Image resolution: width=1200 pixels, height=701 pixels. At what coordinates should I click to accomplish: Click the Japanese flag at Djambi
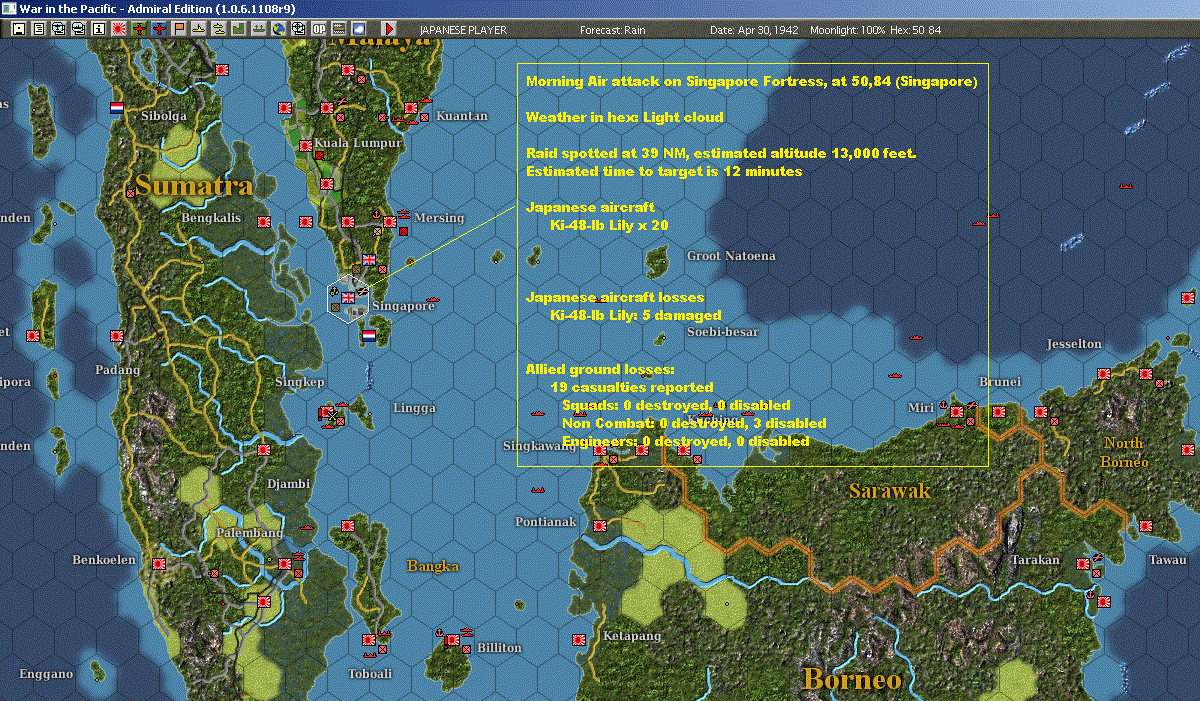point(264,450)
